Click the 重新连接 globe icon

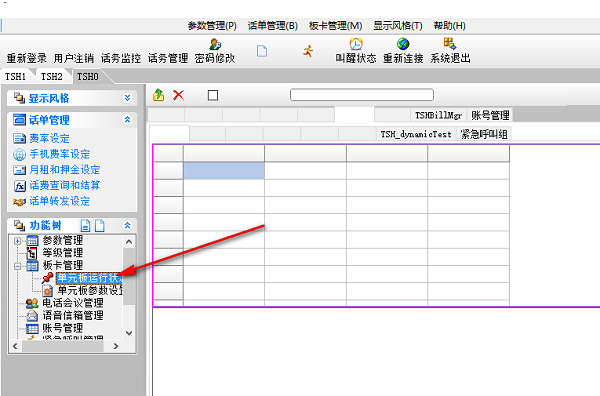coord(403,44)
